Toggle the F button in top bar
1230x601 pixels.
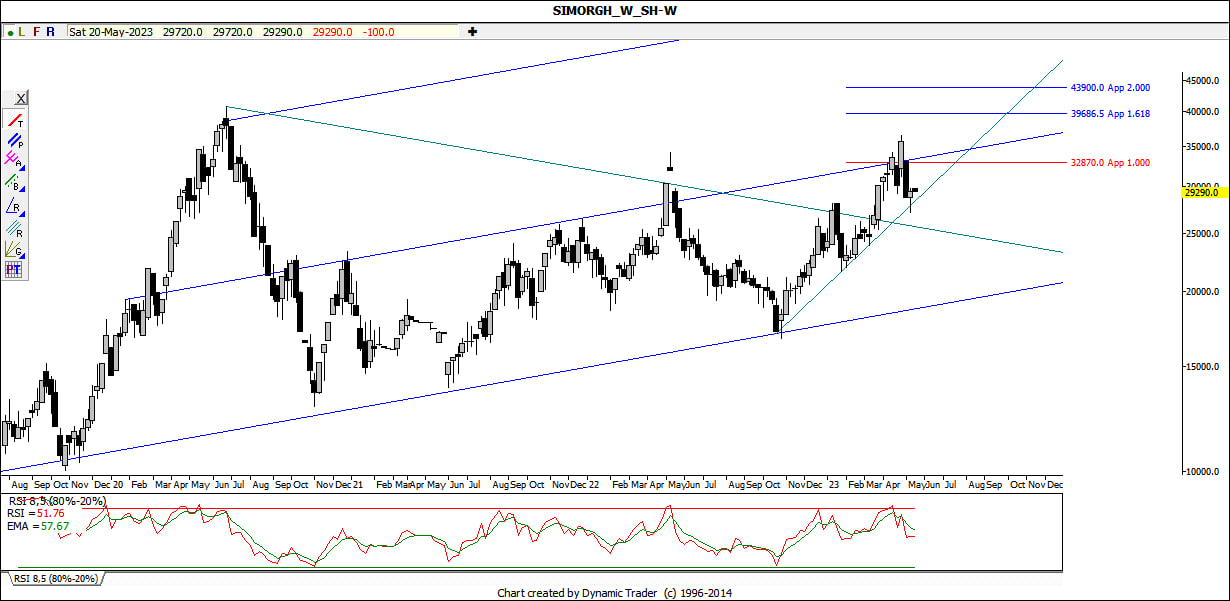tap(37, 32)
